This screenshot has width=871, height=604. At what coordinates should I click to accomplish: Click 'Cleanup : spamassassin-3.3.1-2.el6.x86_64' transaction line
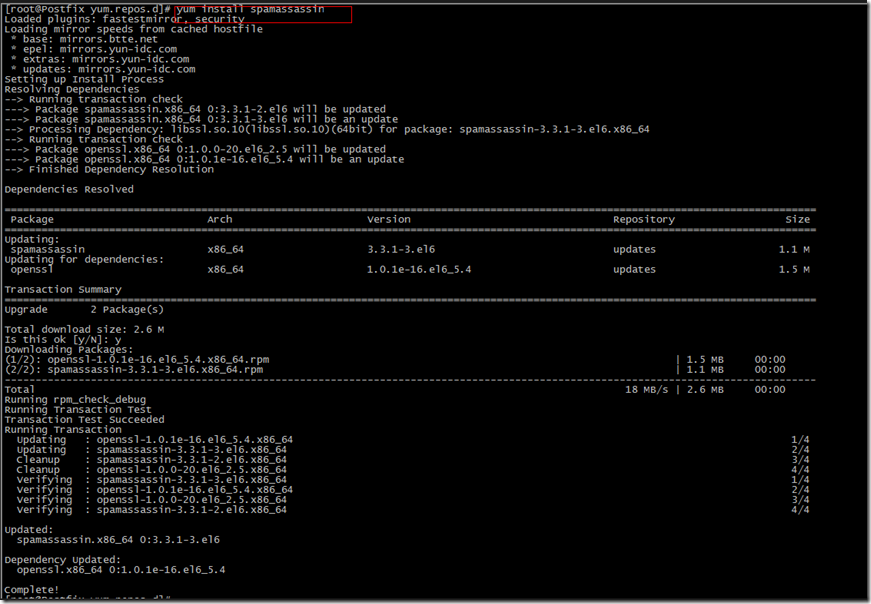(152, 459)
